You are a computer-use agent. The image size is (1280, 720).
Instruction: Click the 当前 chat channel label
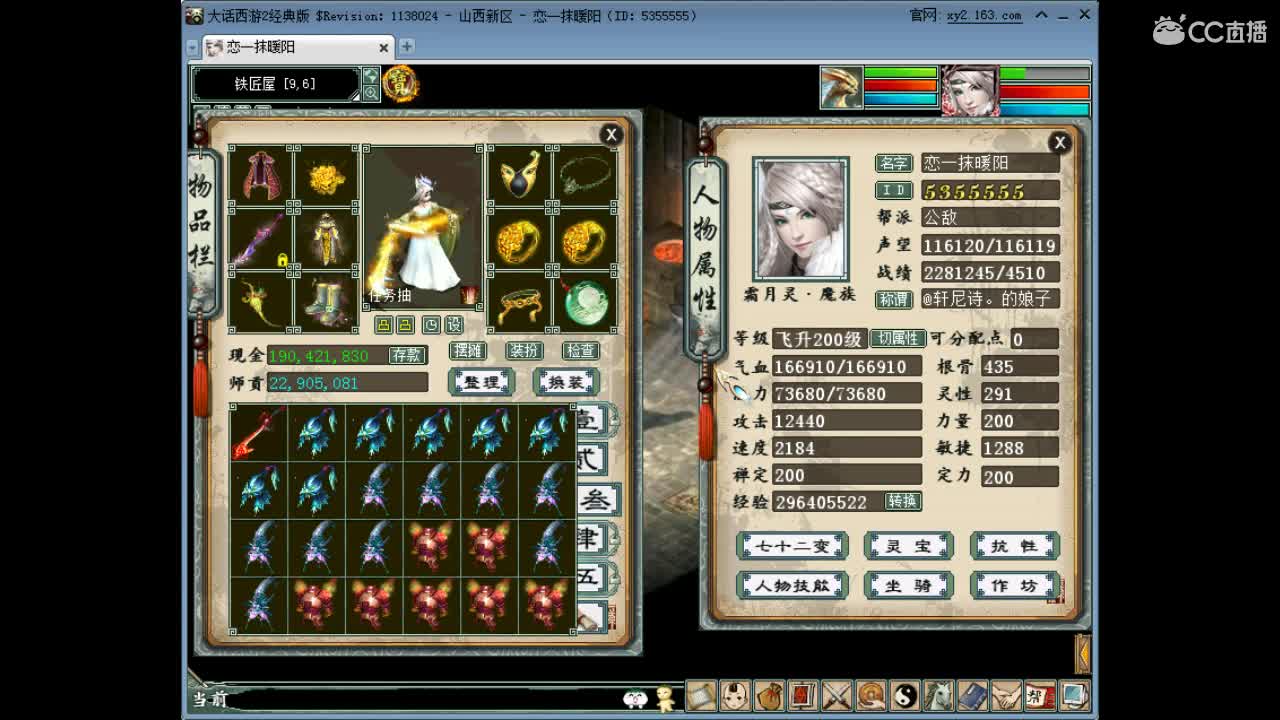click(x=210, y=699)
